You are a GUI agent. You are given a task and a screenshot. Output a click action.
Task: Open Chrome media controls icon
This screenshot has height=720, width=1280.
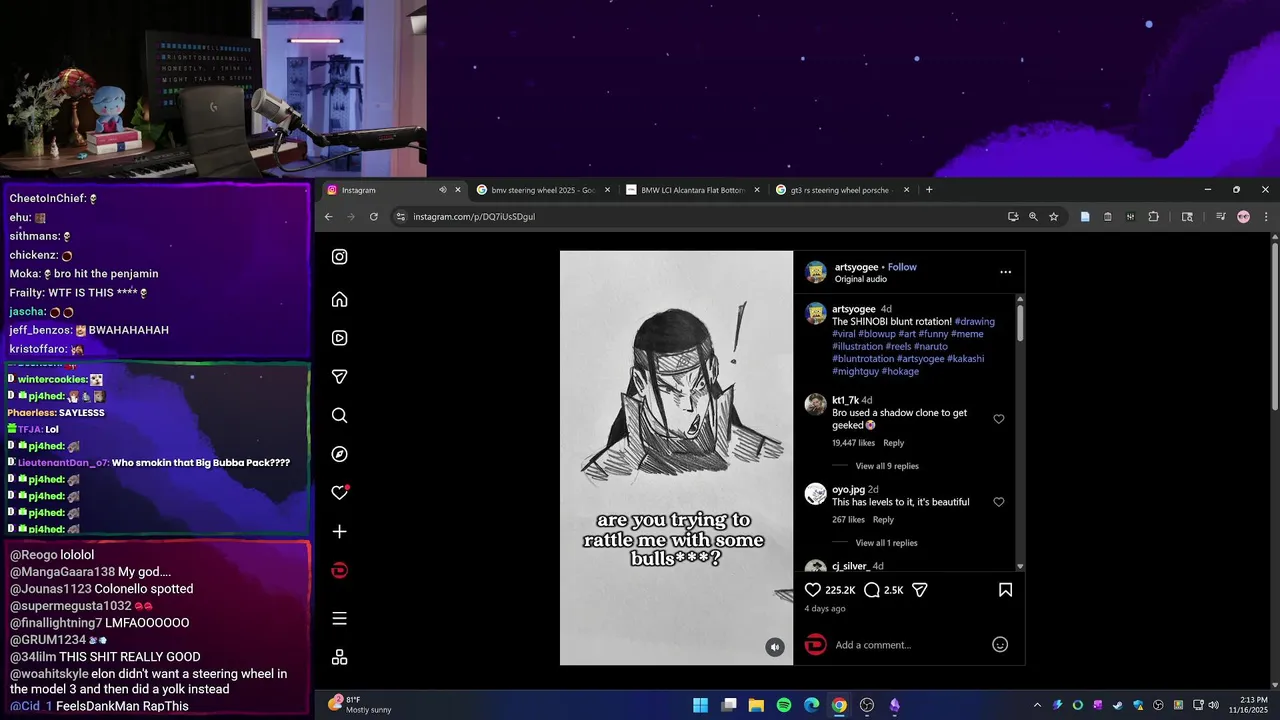point(1220,217)
